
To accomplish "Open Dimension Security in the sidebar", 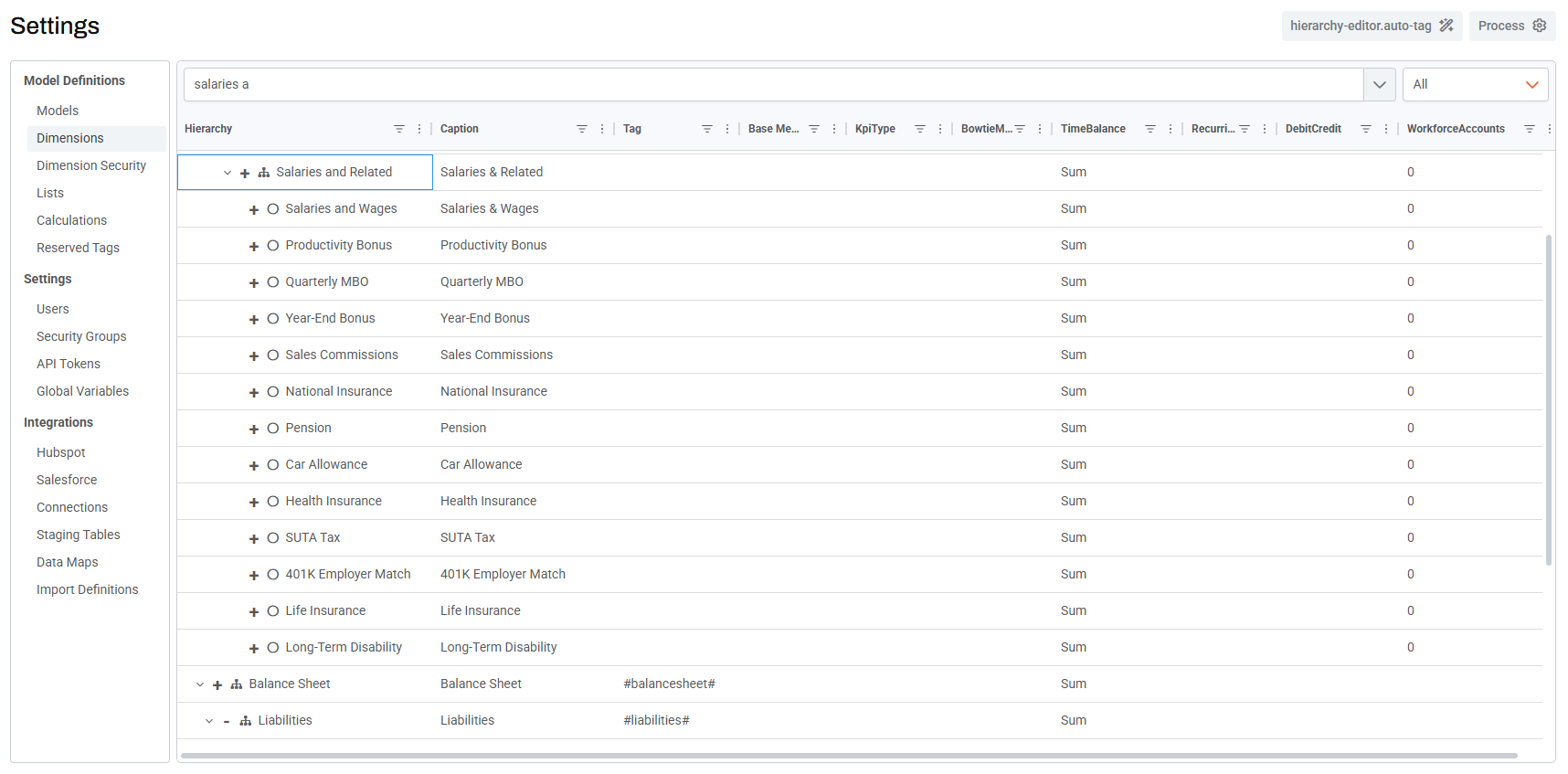I will click(x=91, y=165).
